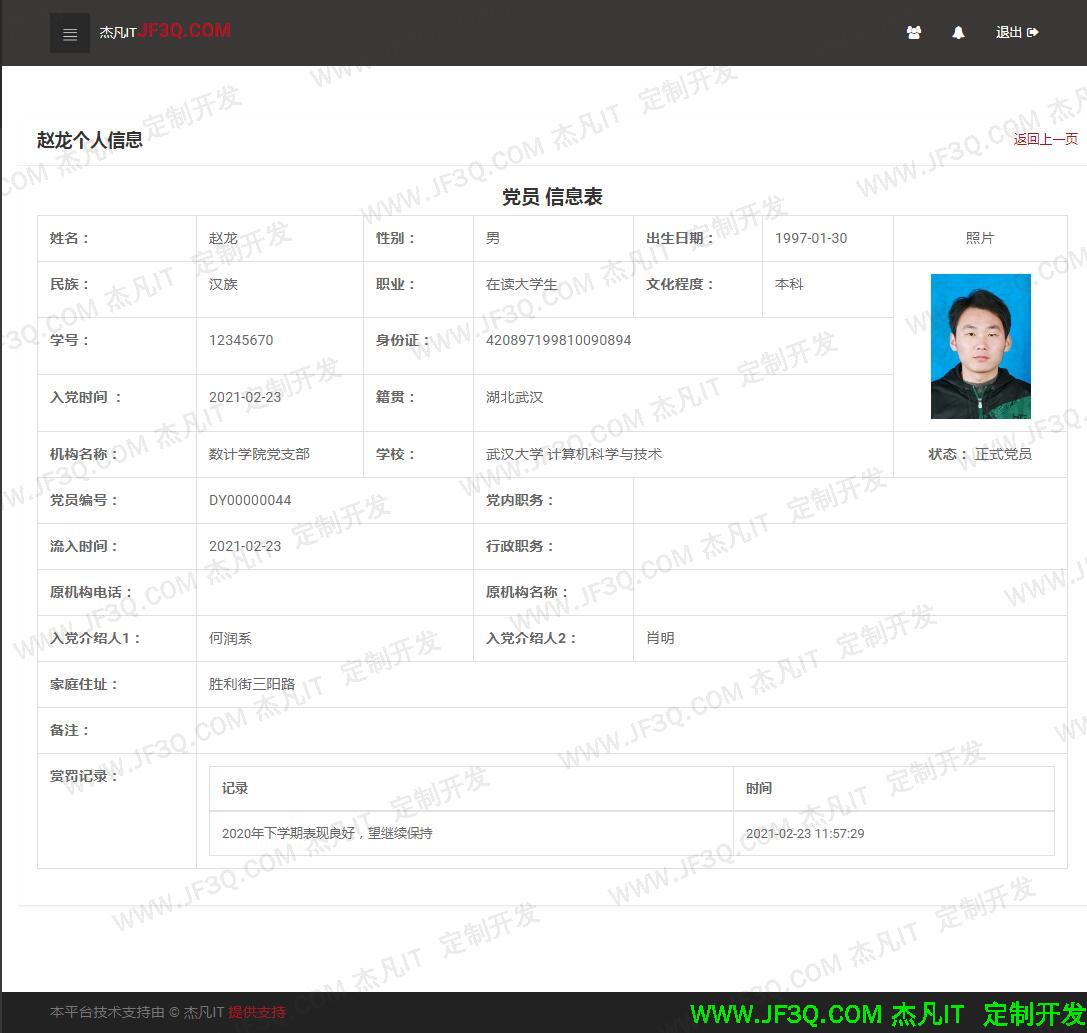This screenshot has width=1087, height=1033.
Task: Open the 返回上一页 link
Action: point(1045,139)
